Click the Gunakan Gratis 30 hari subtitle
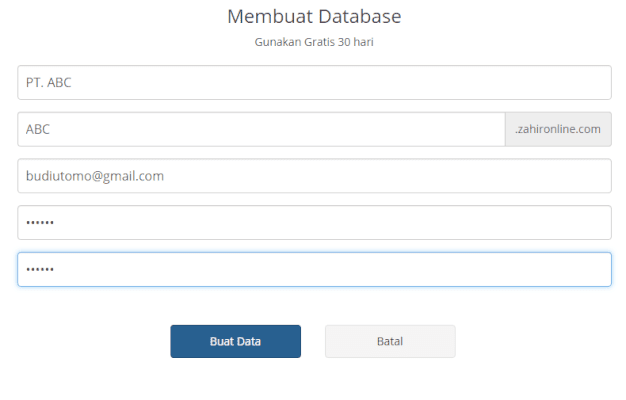 click(314, 43)
